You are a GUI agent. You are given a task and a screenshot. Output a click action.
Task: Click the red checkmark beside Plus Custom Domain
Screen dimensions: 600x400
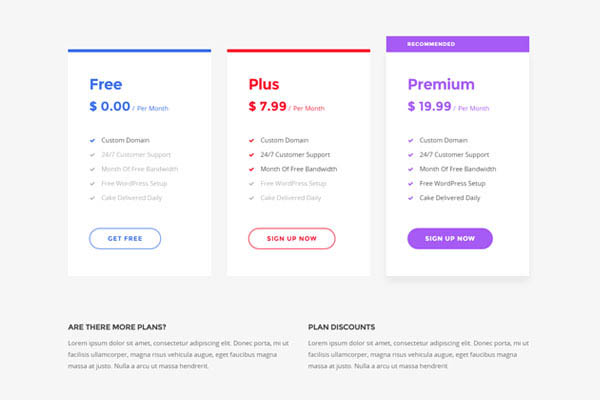251,140
